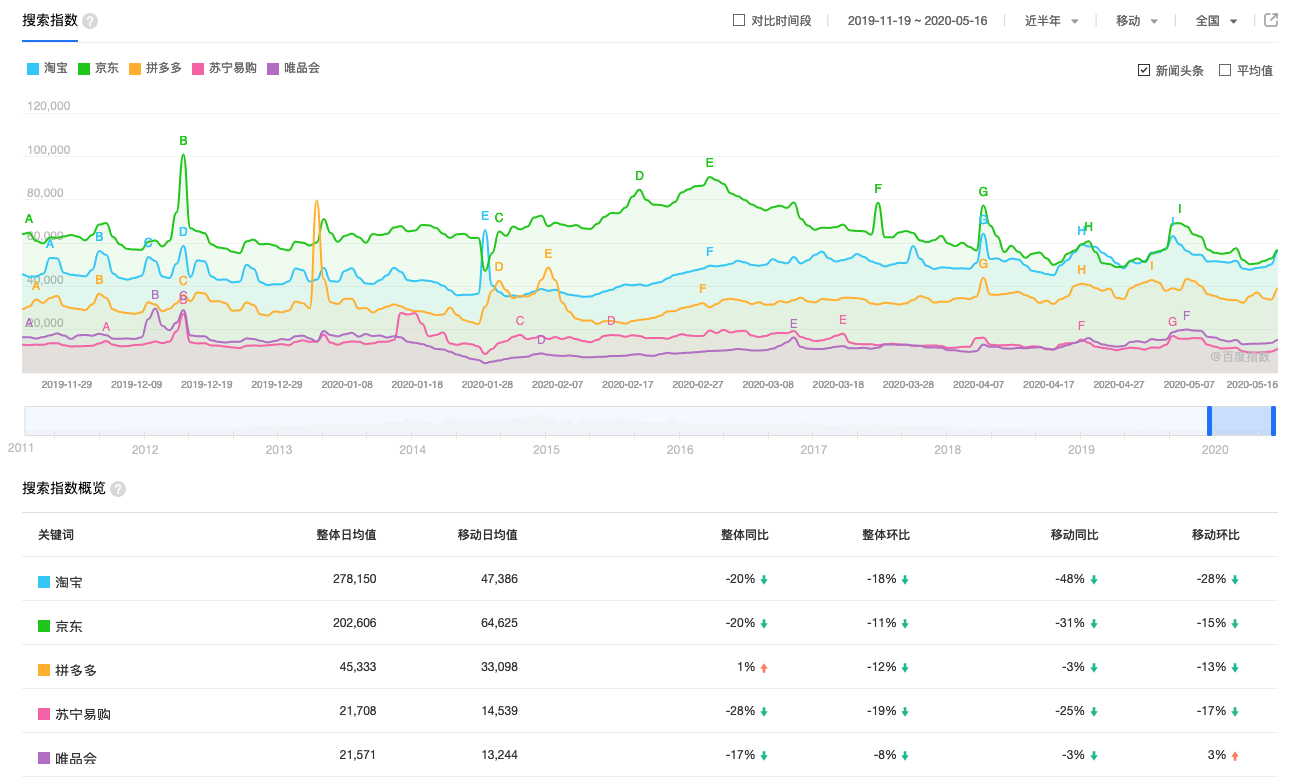Click the right handle of the timeline range selector

pyautogui.click(x=1273, y=421)
